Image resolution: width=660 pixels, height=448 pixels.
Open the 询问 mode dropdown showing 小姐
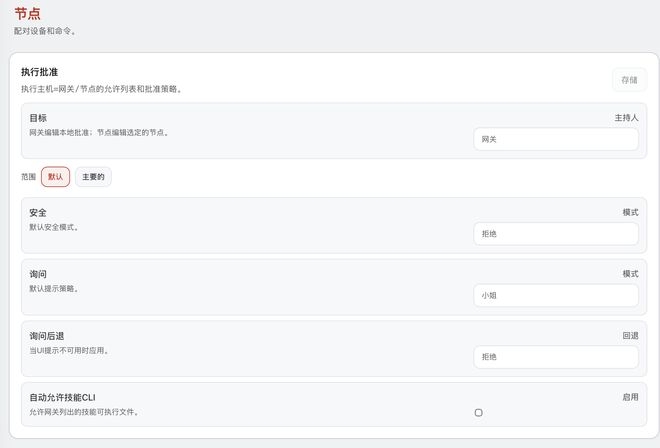pos(556,296)
